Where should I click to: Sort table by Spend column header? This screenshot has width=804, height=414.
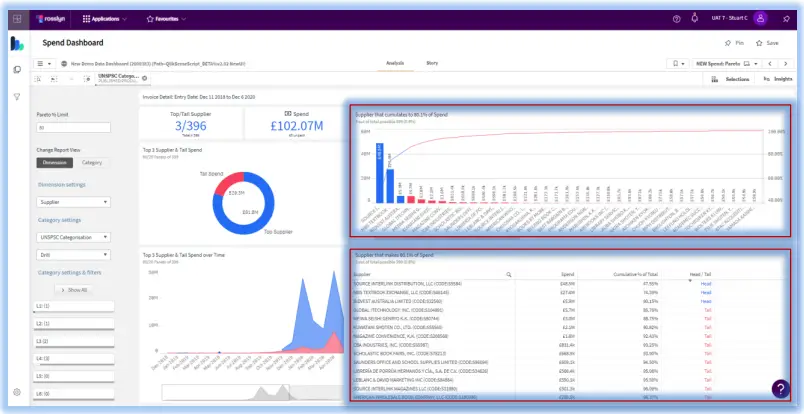(568, 274)
